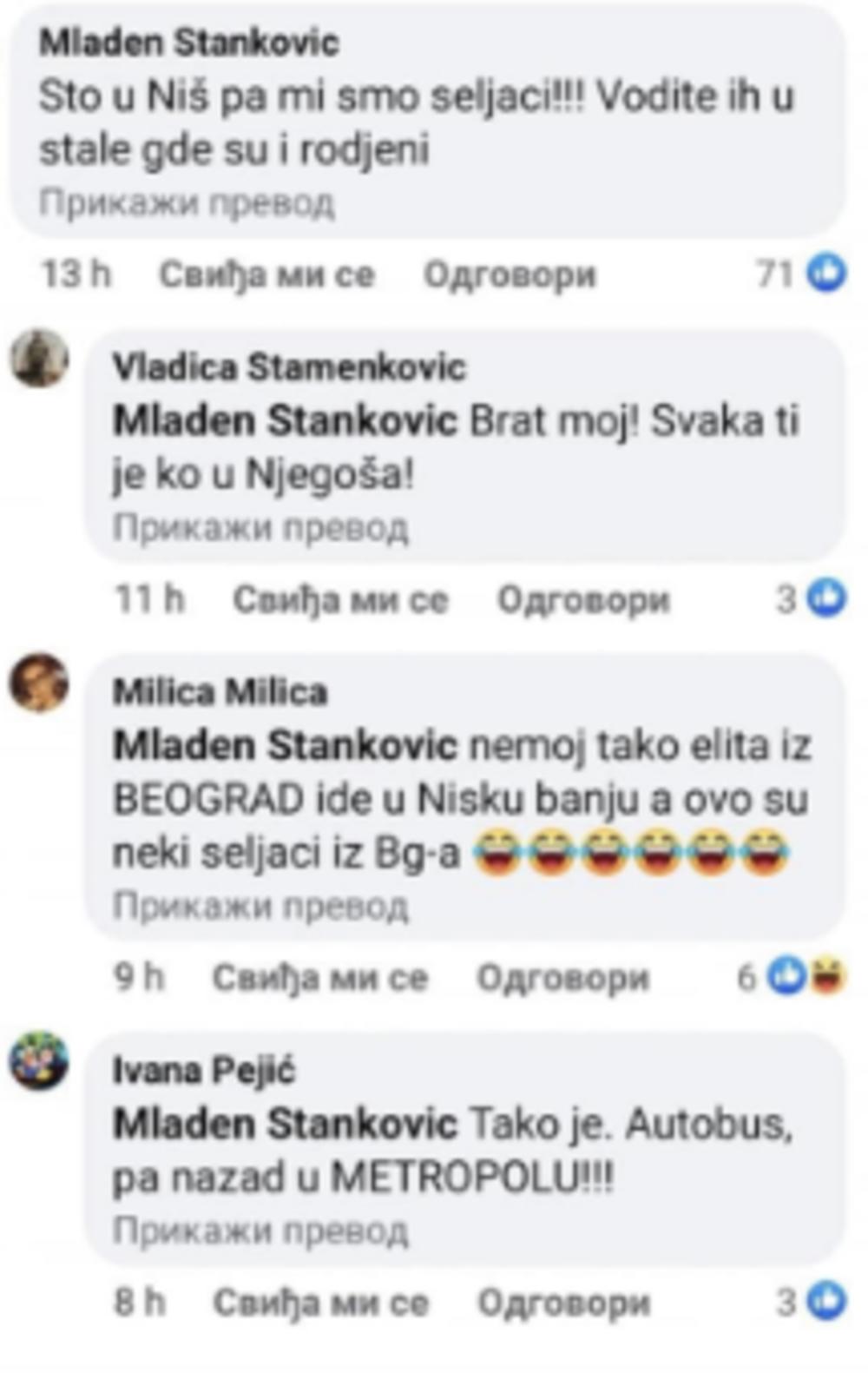Click Одговори under Vladica Stamenkovic's reply

tap(583, 599)
